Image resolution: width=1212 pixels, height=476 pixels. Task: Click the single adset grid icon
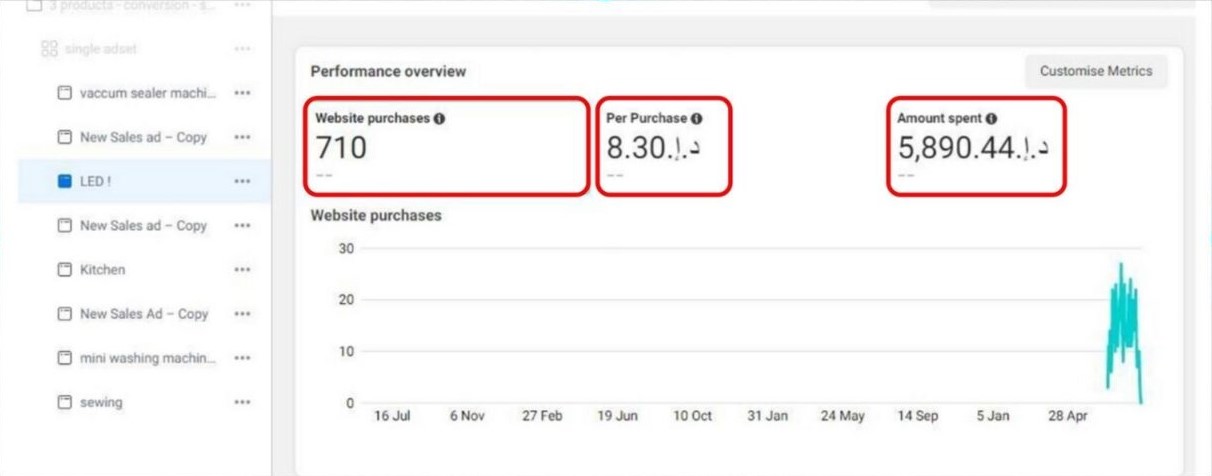(49, 49)
